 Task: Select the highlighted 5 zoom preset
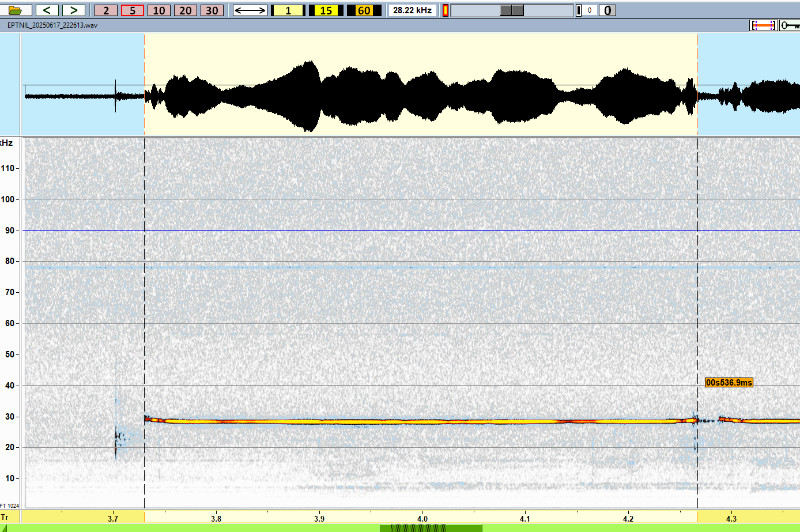coord(133,10)
